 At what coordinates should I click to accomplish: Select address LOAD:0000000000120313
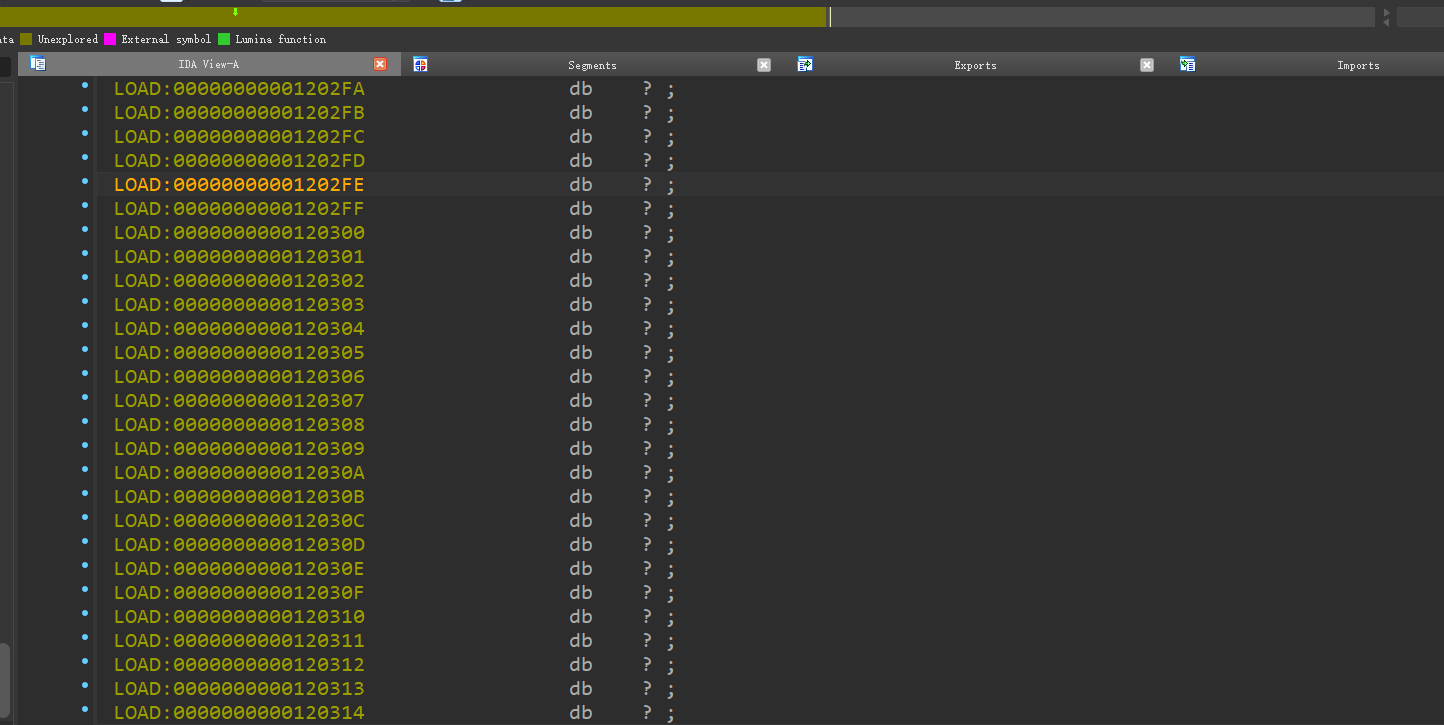pos(239,689)
